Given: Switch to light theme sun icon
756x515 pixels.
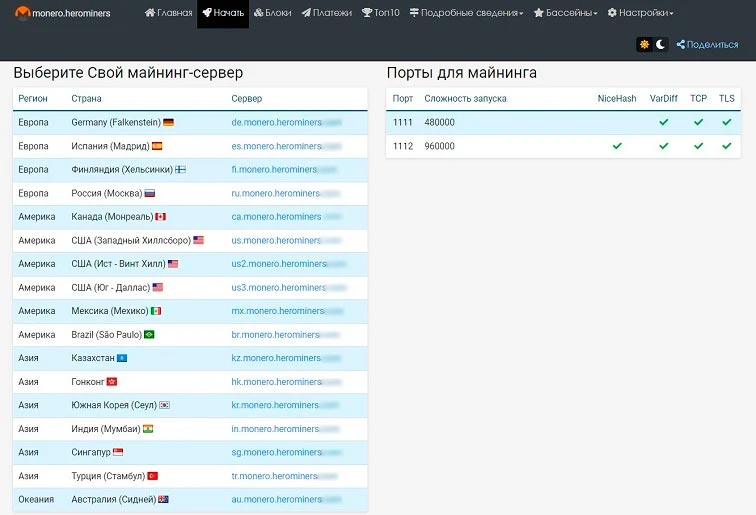Looking at the screenshot, I should coord(645,45).
